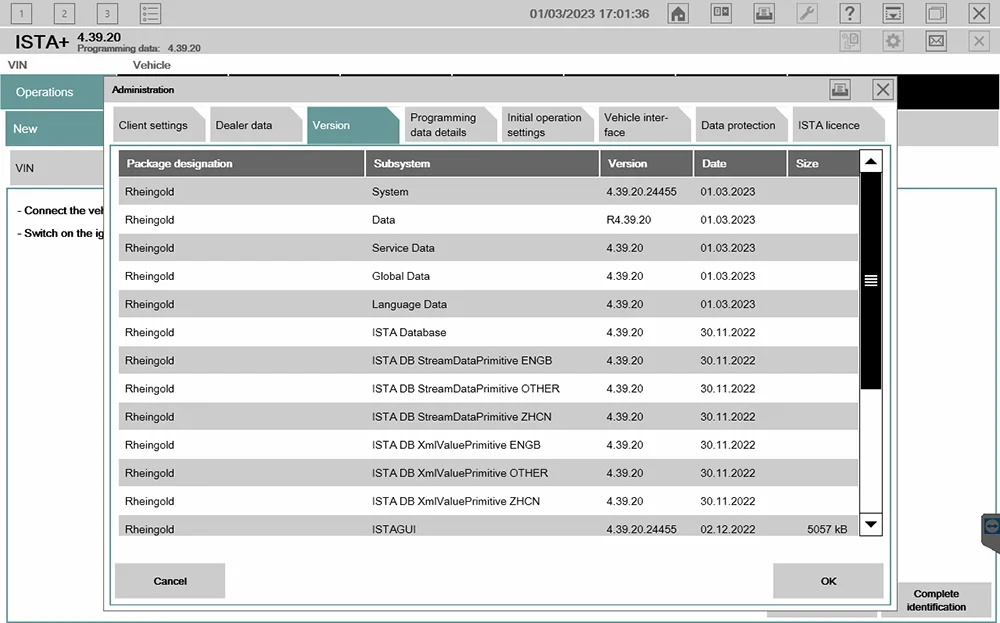Go to the home screen icon

point(678,14)
